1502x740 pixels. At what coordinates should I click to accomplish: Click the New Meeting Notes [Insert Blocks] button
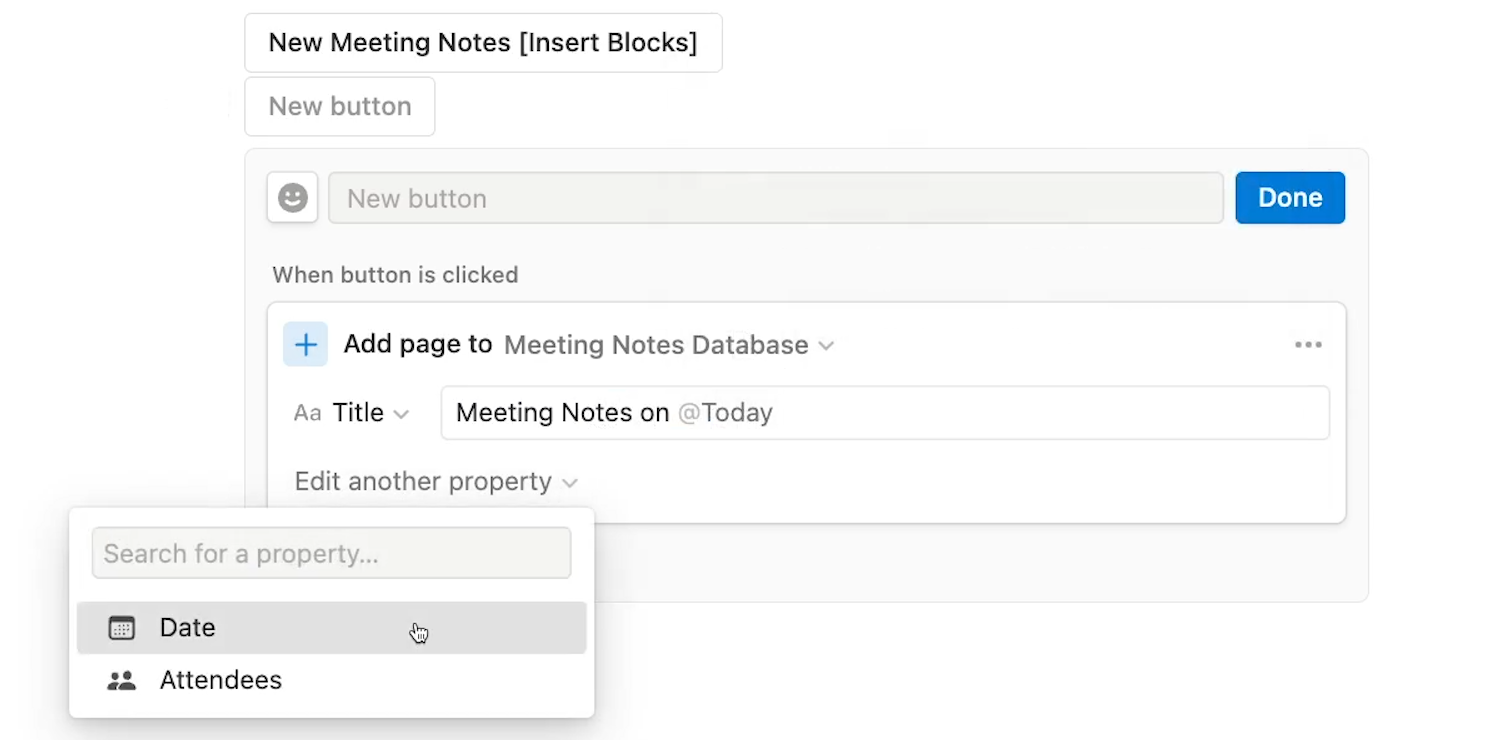pyautogui.click(x=483, y=43)
